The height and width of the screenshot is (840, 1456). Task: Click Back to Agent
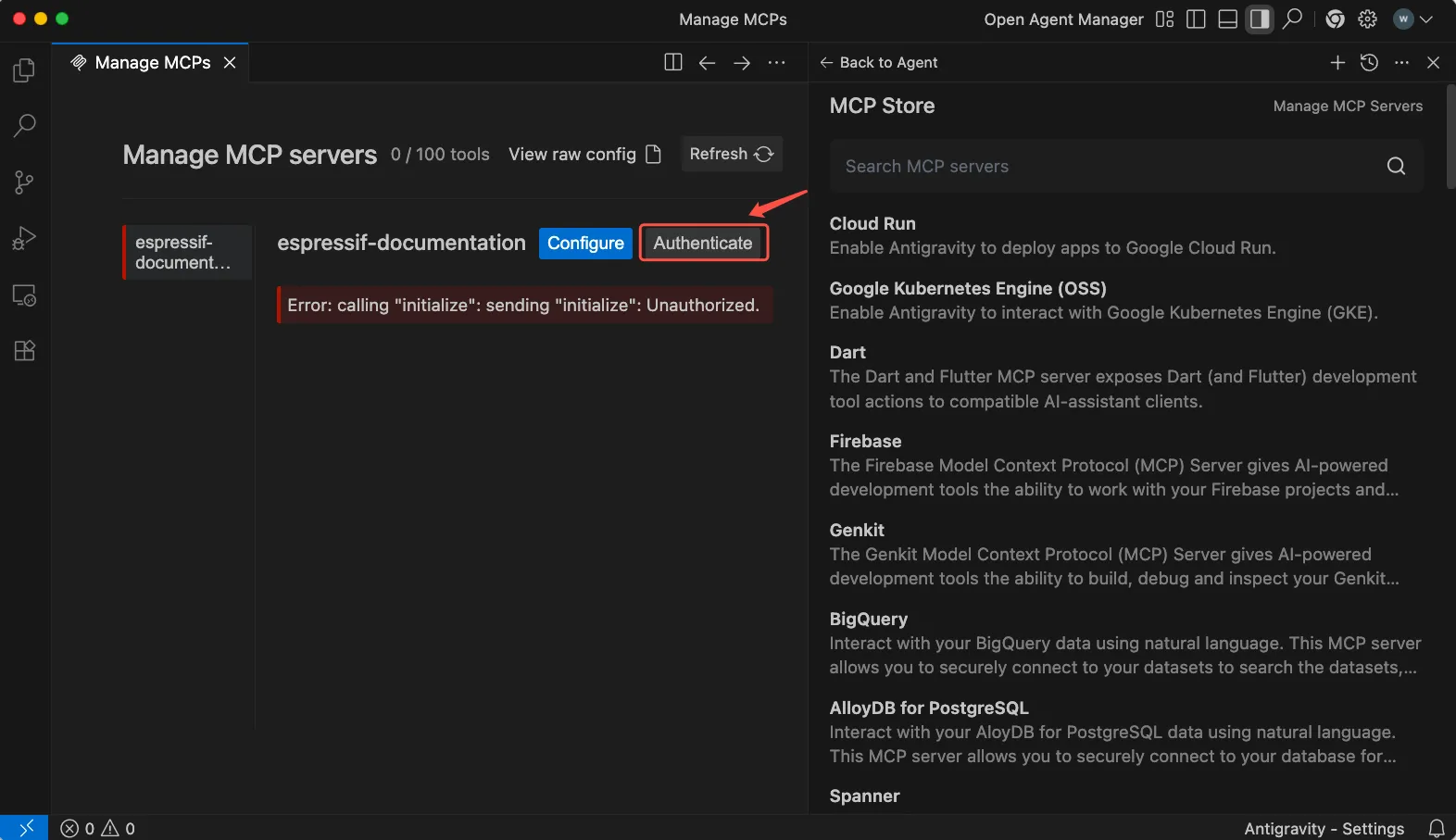click(x=879, y=62)
